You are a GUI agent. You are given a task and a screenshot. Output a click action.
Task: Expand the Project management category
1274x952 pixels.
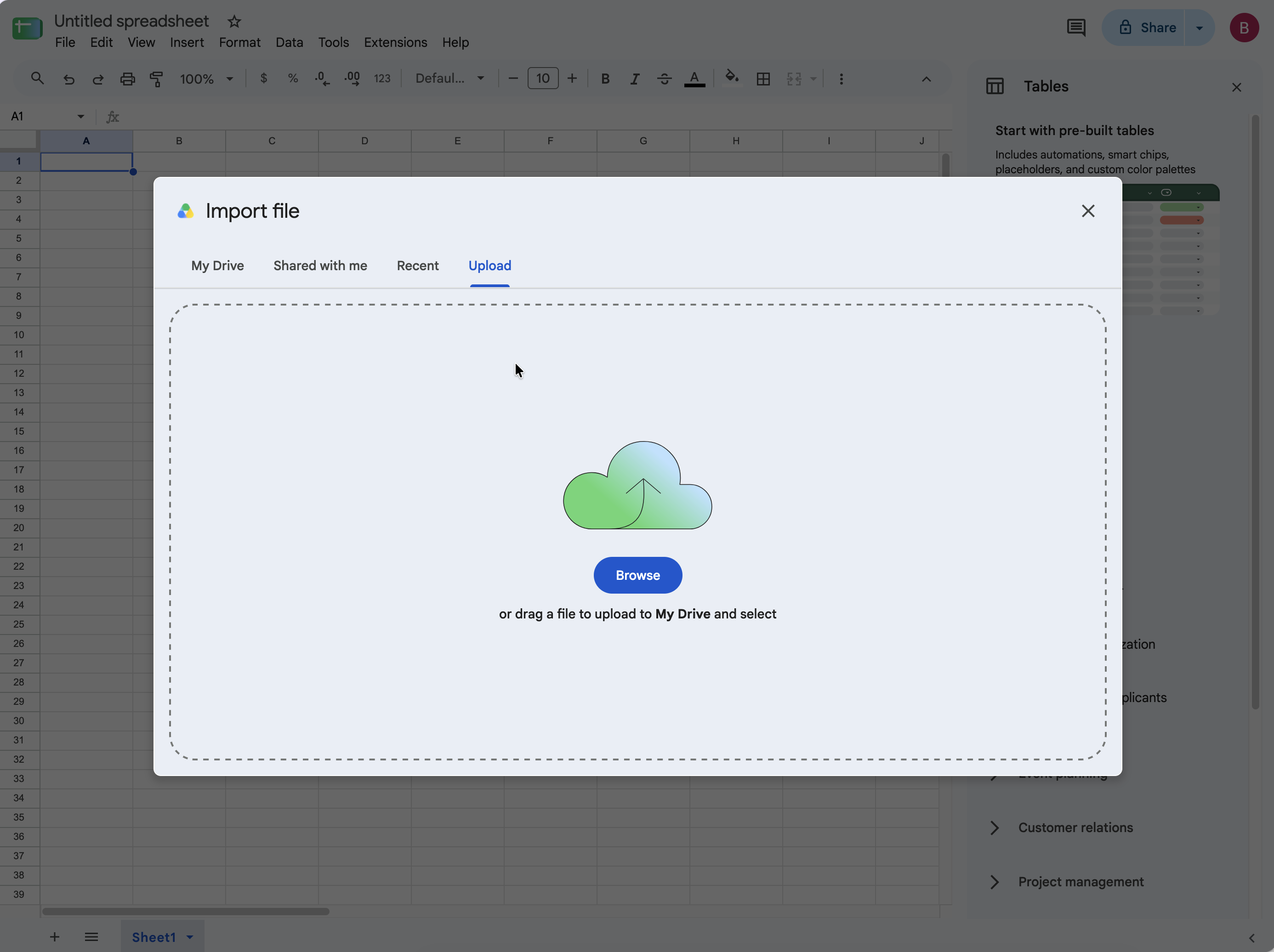(994, 882)
